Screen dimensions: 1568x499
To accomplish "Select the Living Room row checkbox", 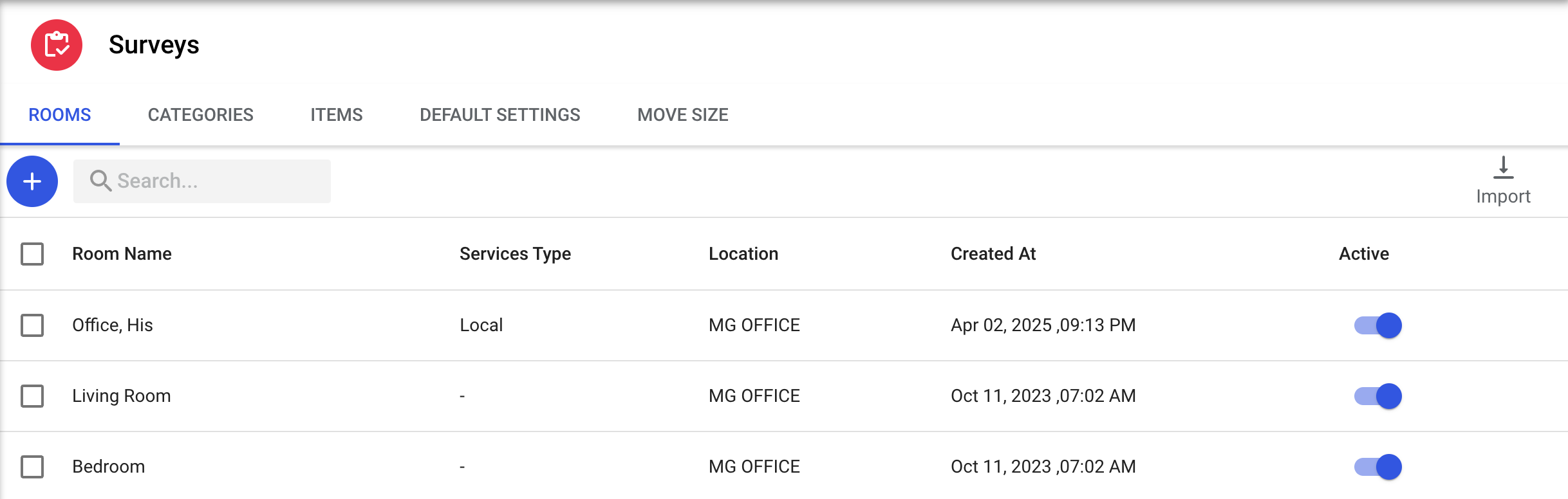I will [32, 396].
